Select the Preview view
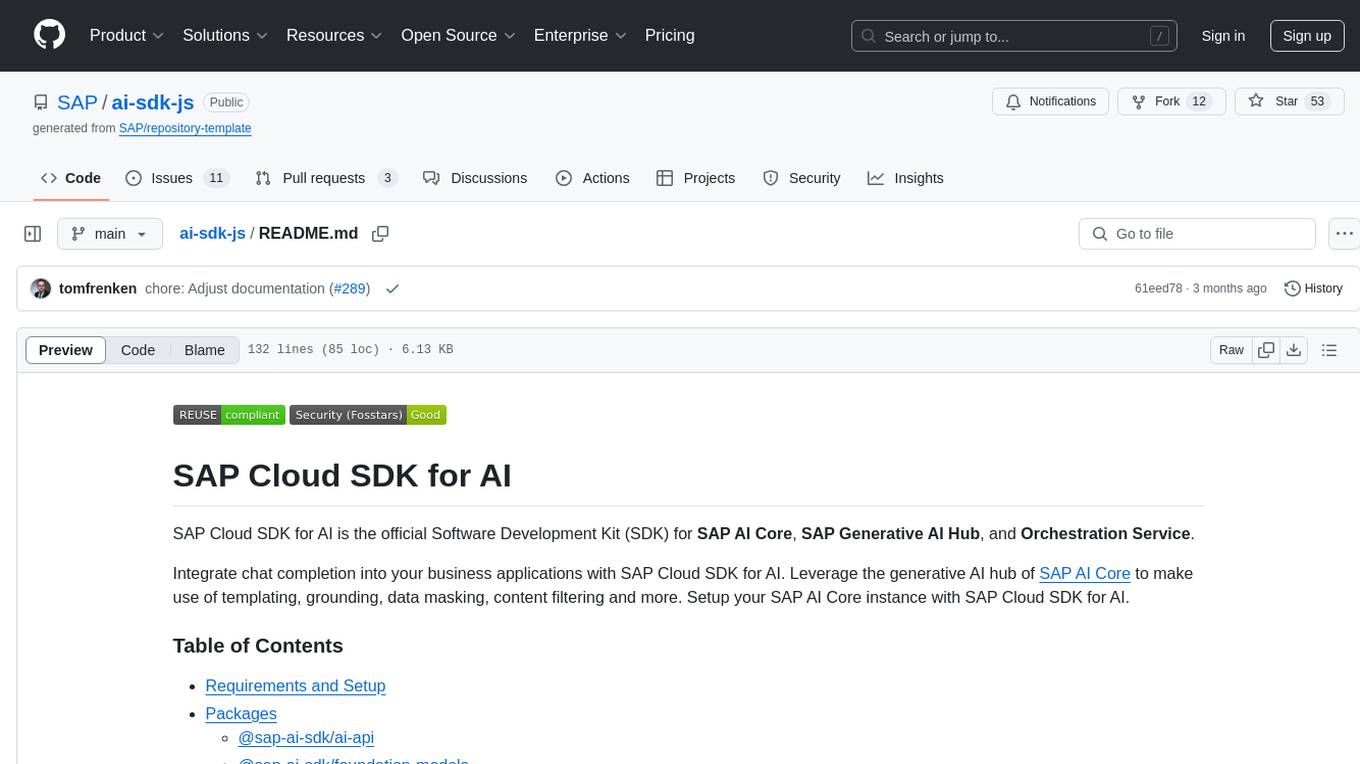Viewport: 1360px width, 764px height. coord(66,350)
